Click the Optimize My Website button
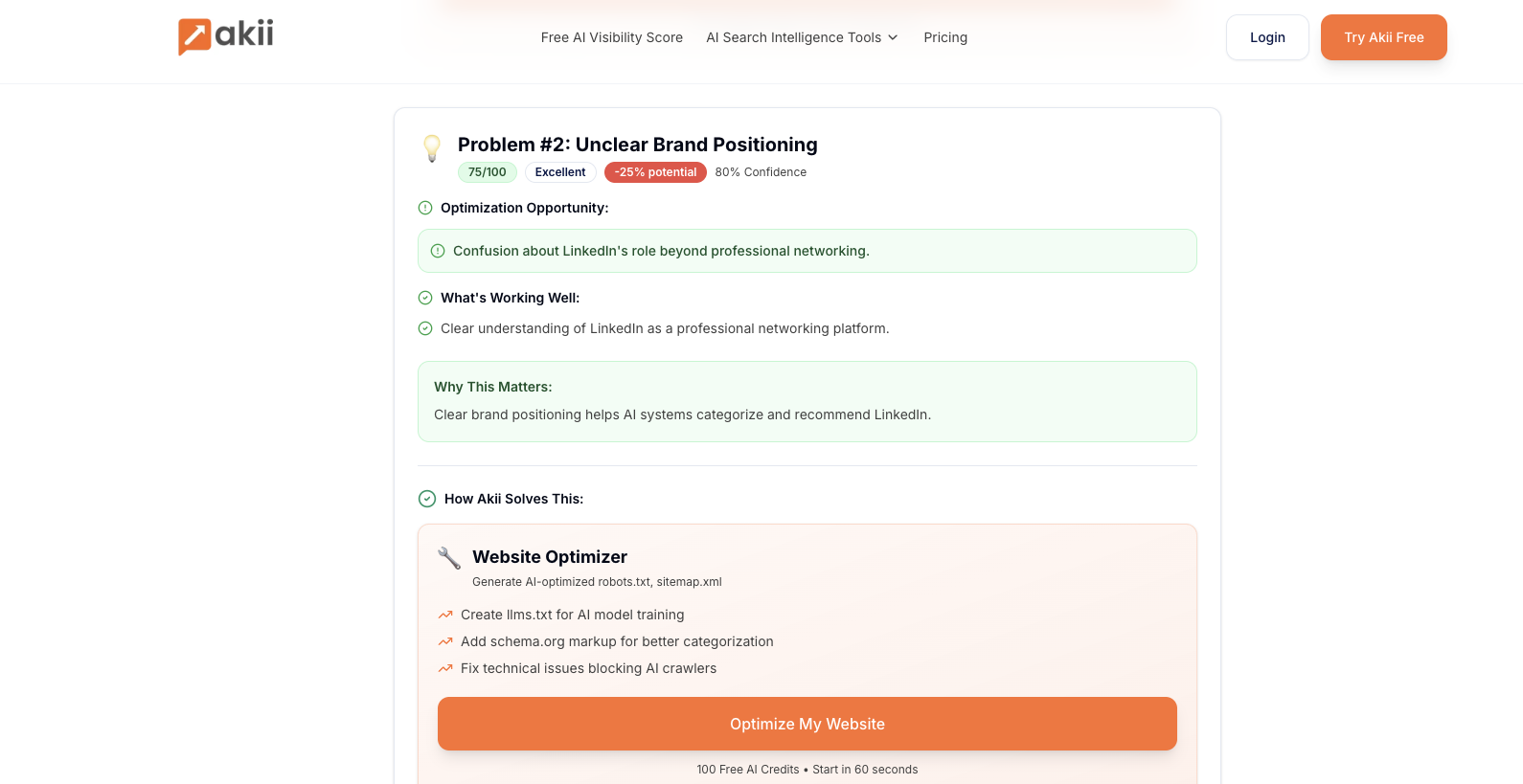 pos(807,724)
